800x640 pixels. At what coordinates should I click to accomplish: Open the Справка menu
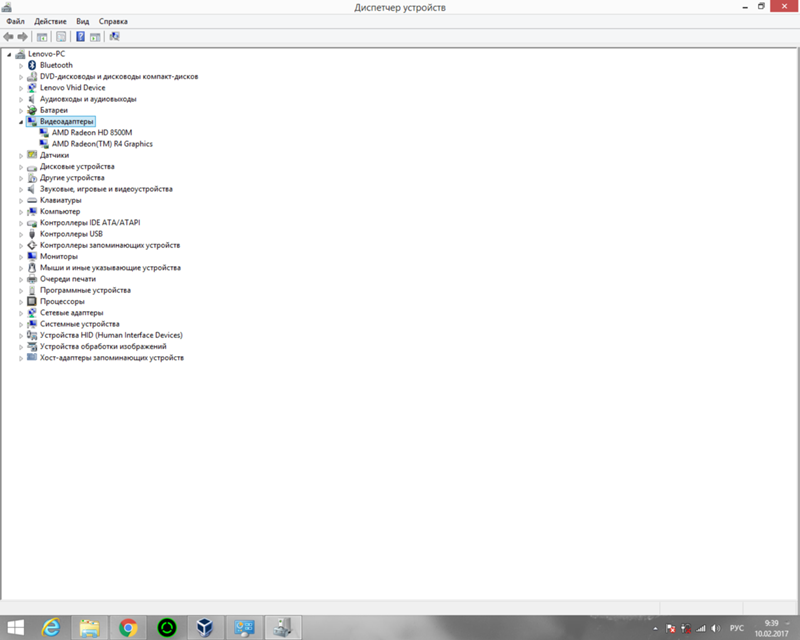114,20
